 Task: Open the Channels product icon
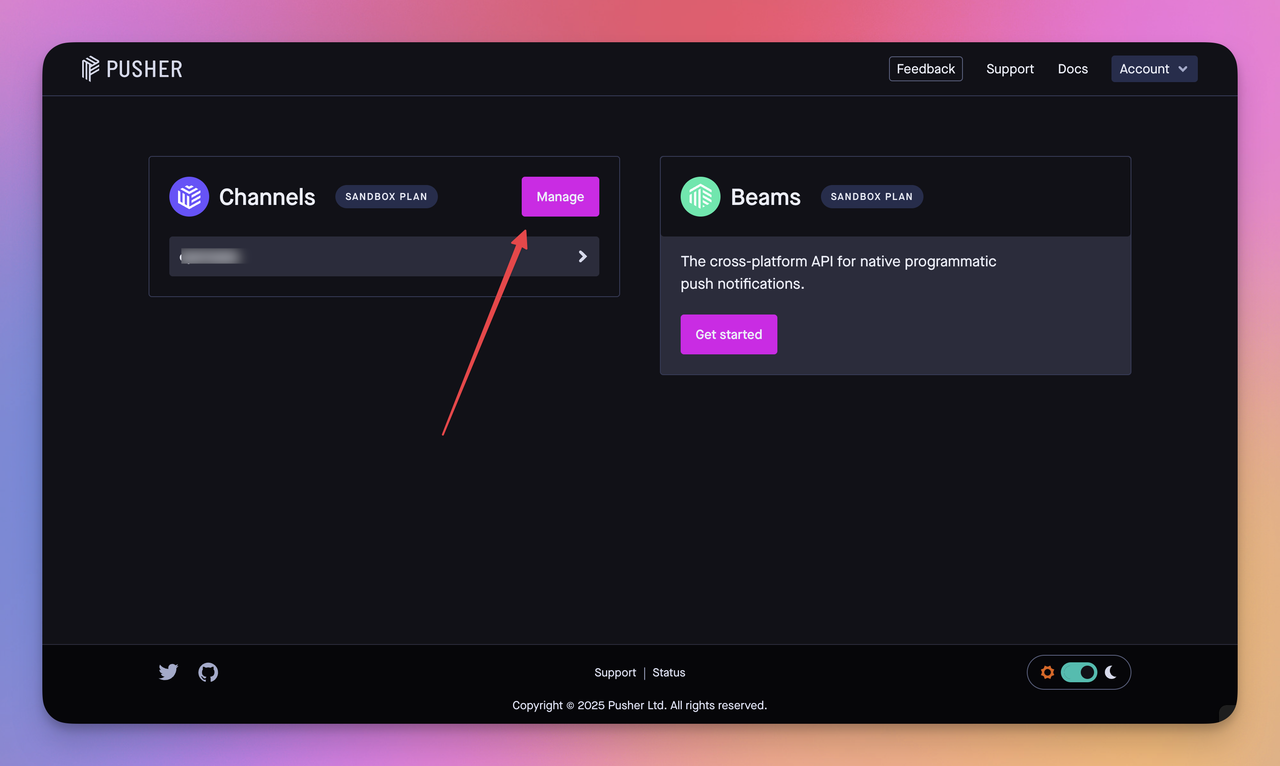click(189, 197)
